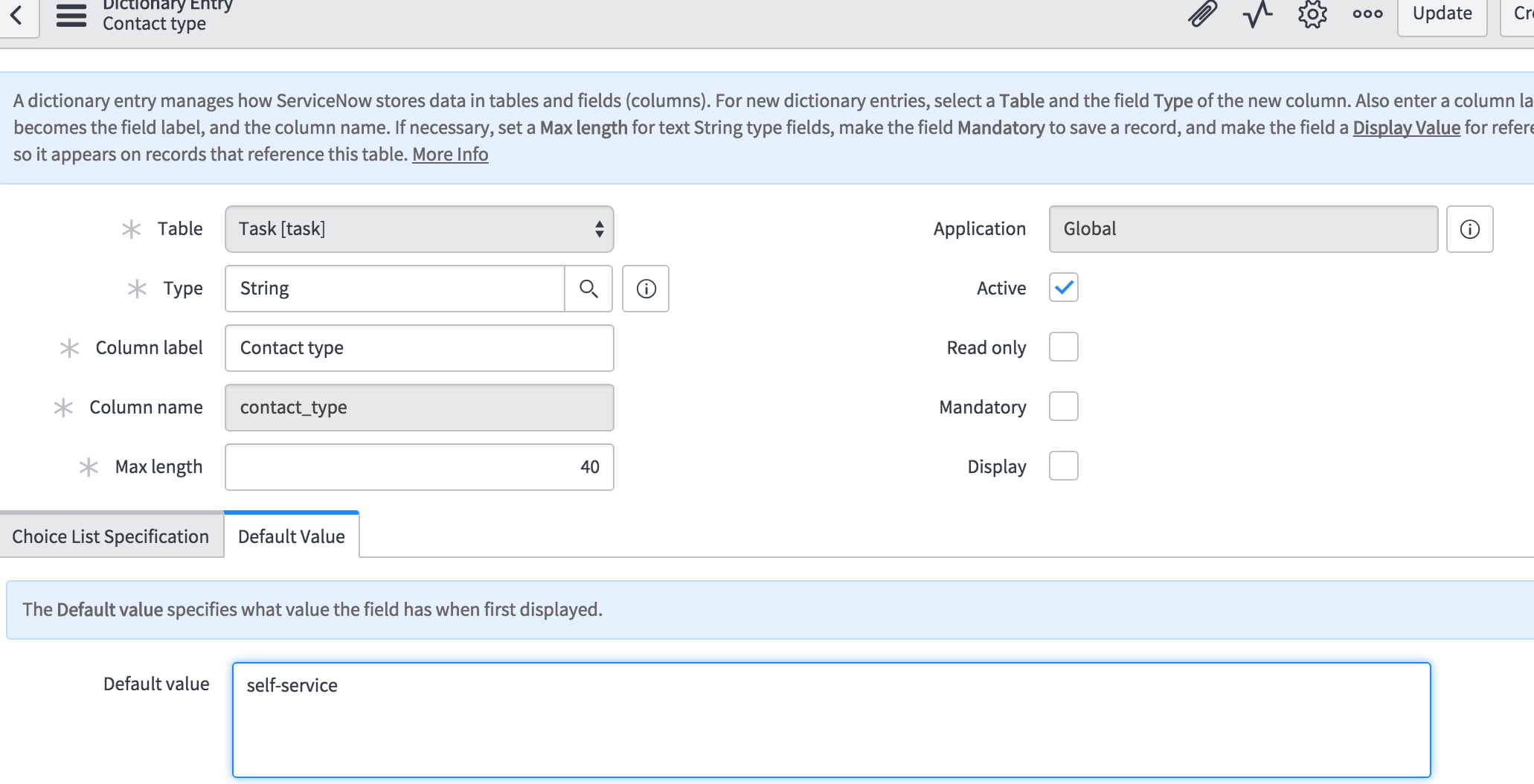Click the Update button
The height and width of the screenshot is (784, 1534).
click(x=1441, y=13)
